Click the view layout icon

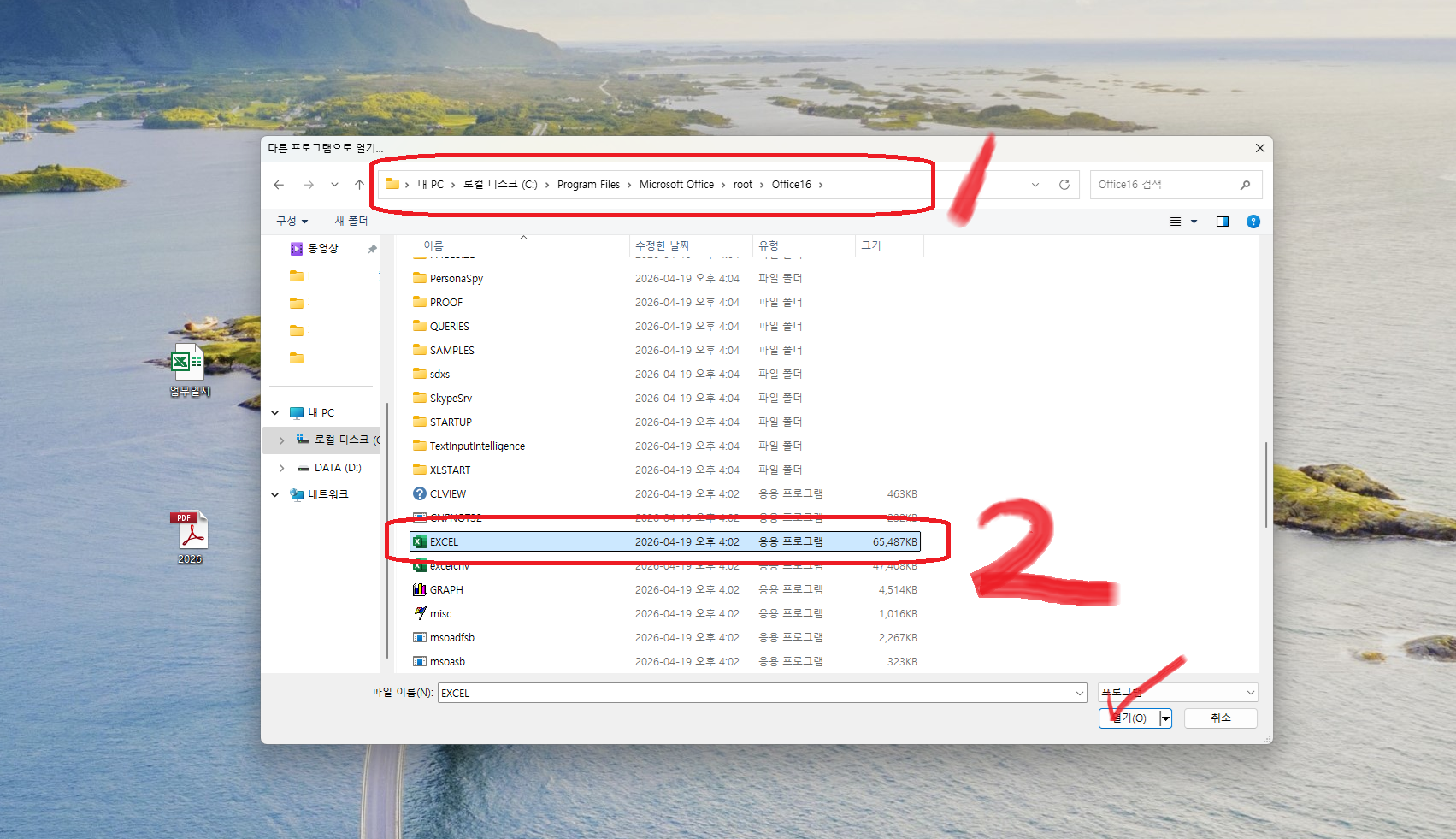coord(1176,222)
